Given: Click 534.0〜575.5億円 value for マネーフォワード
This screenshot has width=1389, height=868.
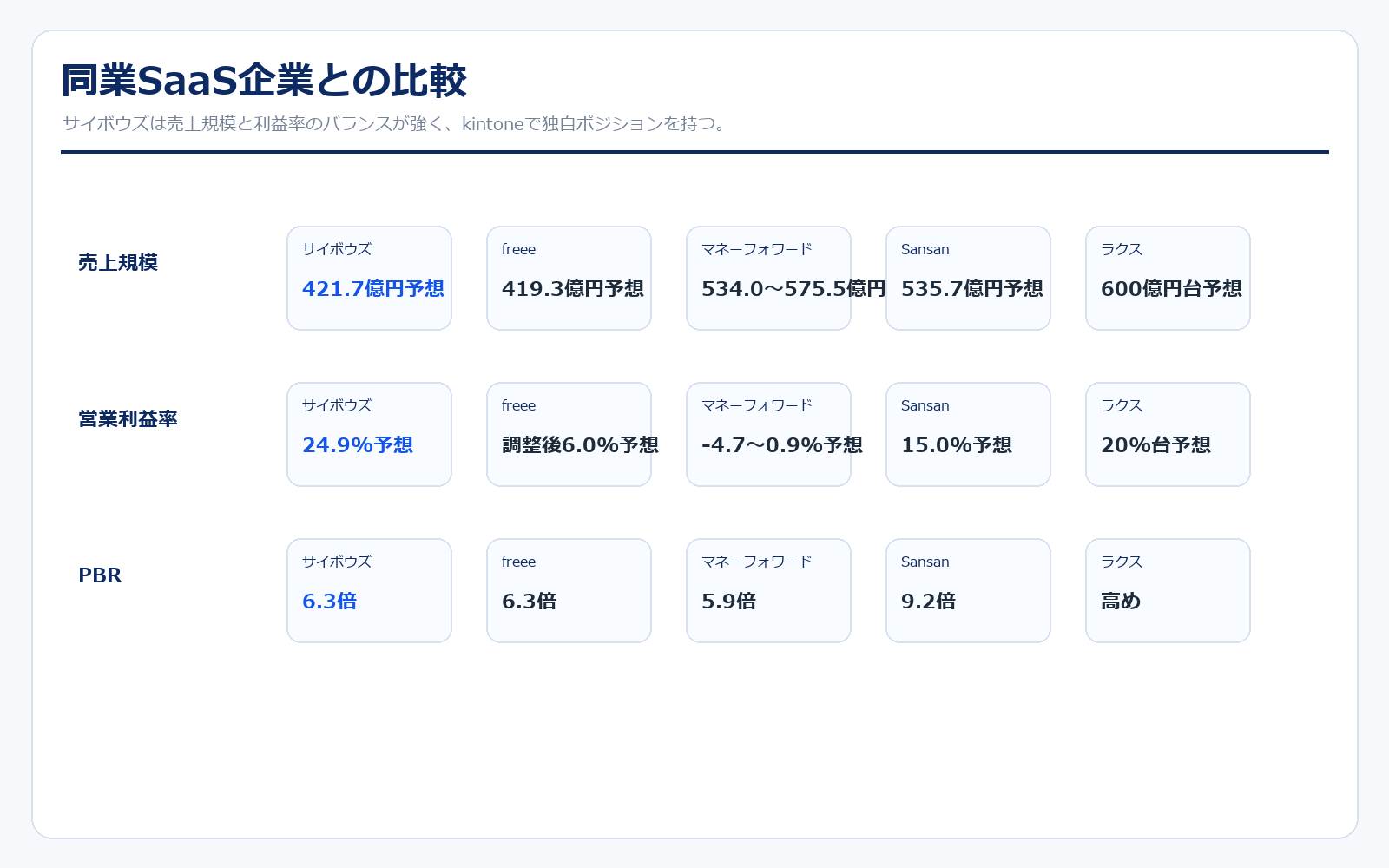Looking at the screenshot, I should pyautogui.click(x=793, y=288).
